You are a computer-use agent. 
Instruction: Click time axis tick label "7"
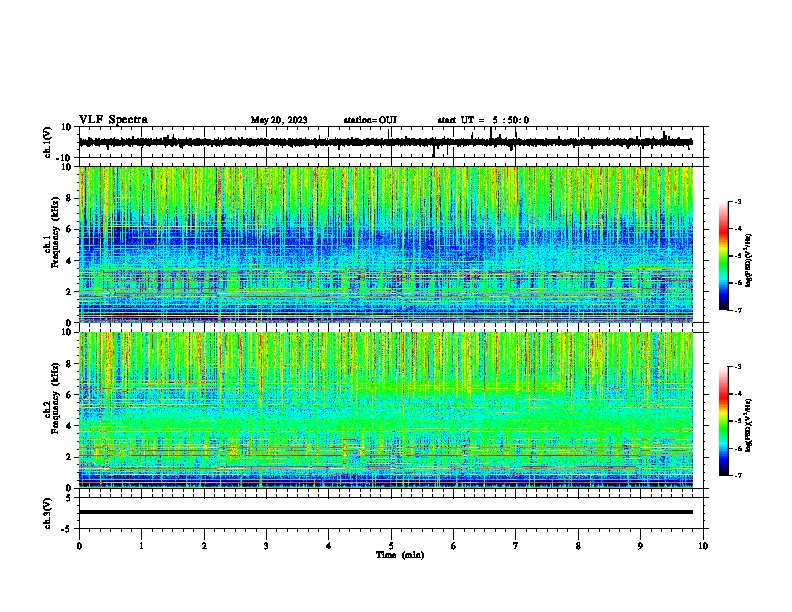pyautogui.click(x=516, y=546)
